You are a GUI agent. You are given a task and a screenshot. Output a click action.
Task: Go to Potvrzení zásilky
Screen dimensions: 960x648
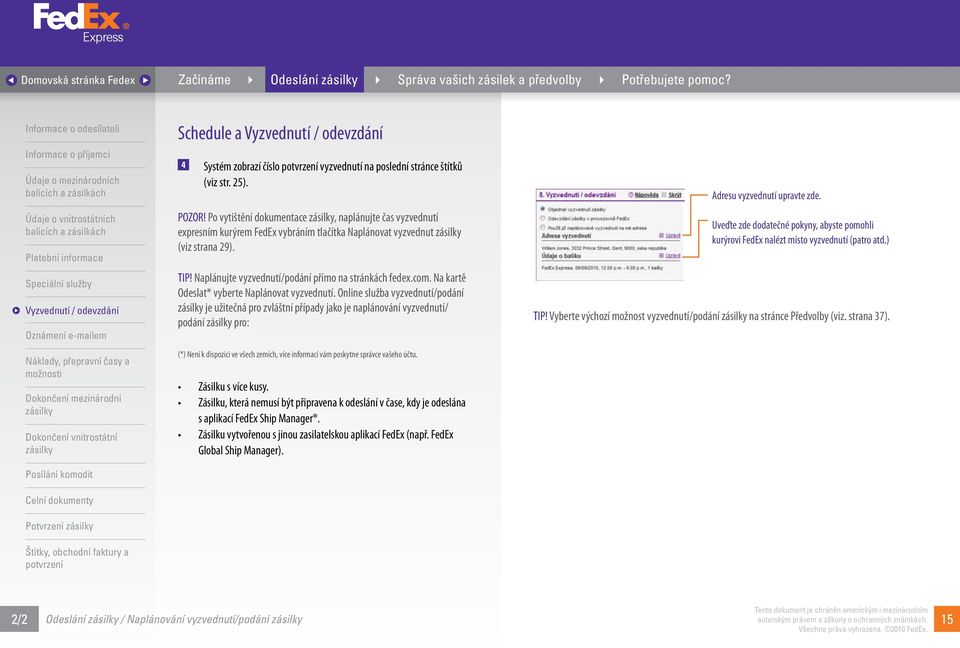click(59, 526)
